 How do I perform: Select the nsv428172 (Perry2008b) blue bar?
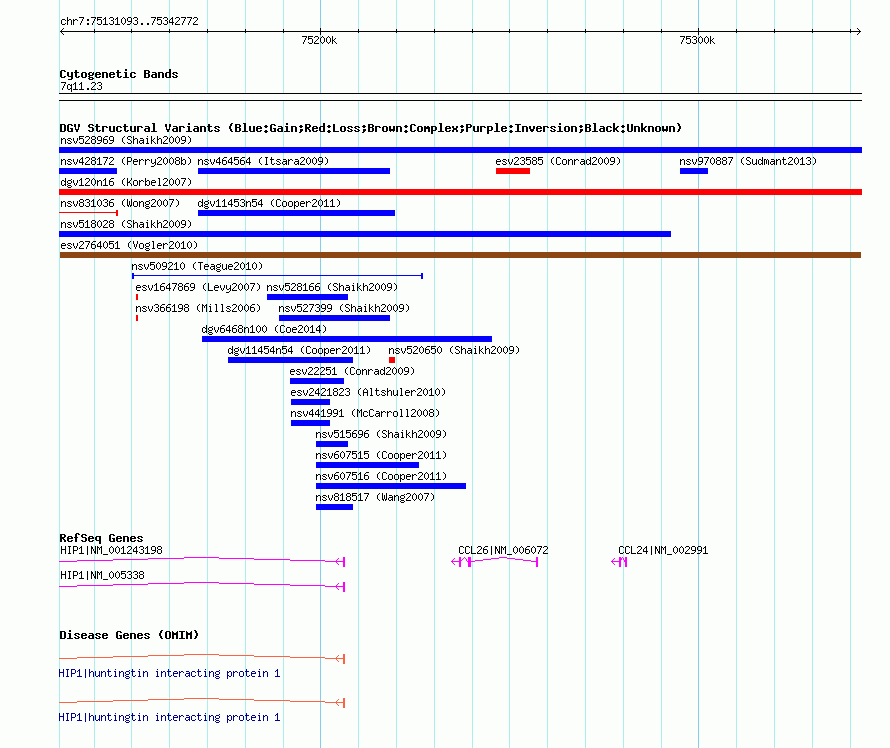tap(88, 171)
